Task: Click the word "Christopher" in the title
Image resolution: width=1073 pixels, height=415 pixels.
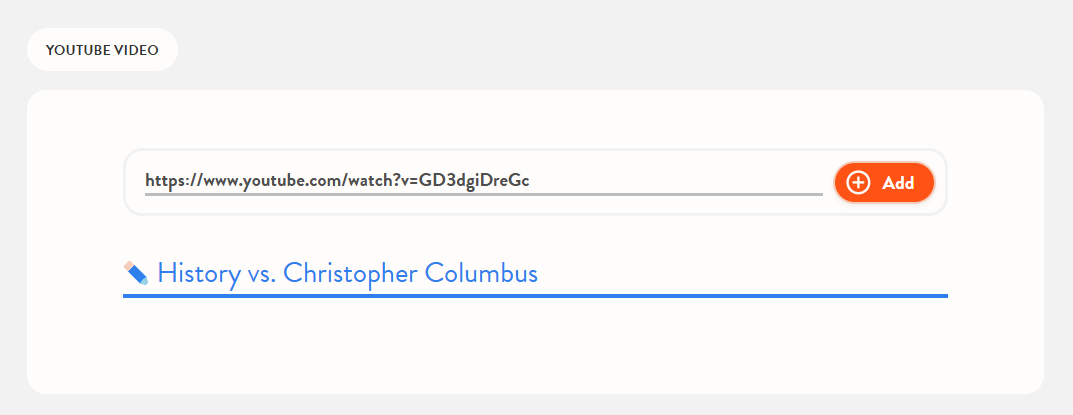Action: click(349, 273)
